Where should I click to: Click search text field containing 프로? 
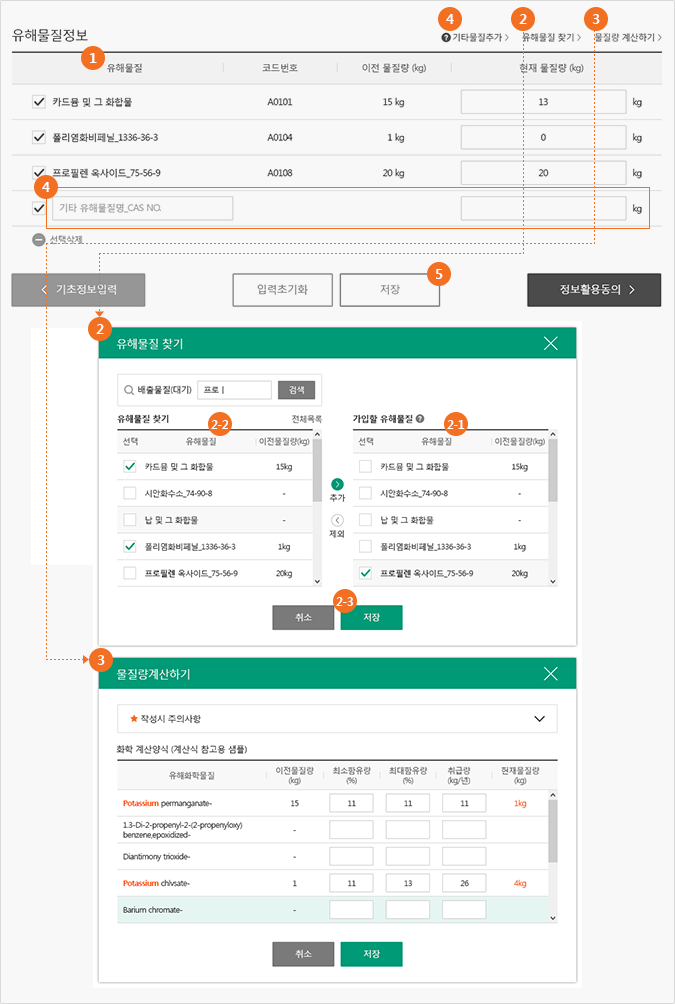(x=234, y=390)
